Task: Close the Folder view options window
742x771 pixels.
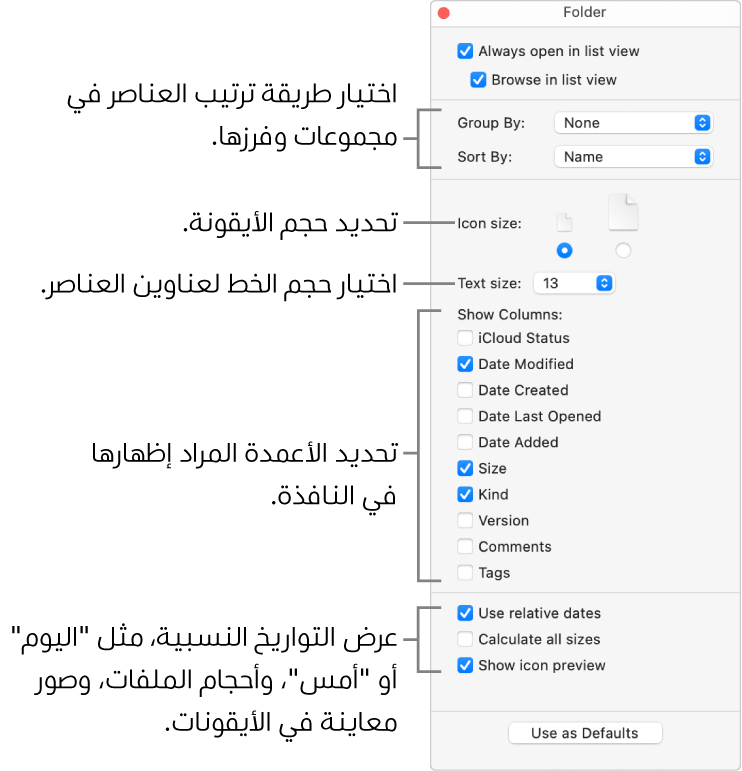Action: 445,14
